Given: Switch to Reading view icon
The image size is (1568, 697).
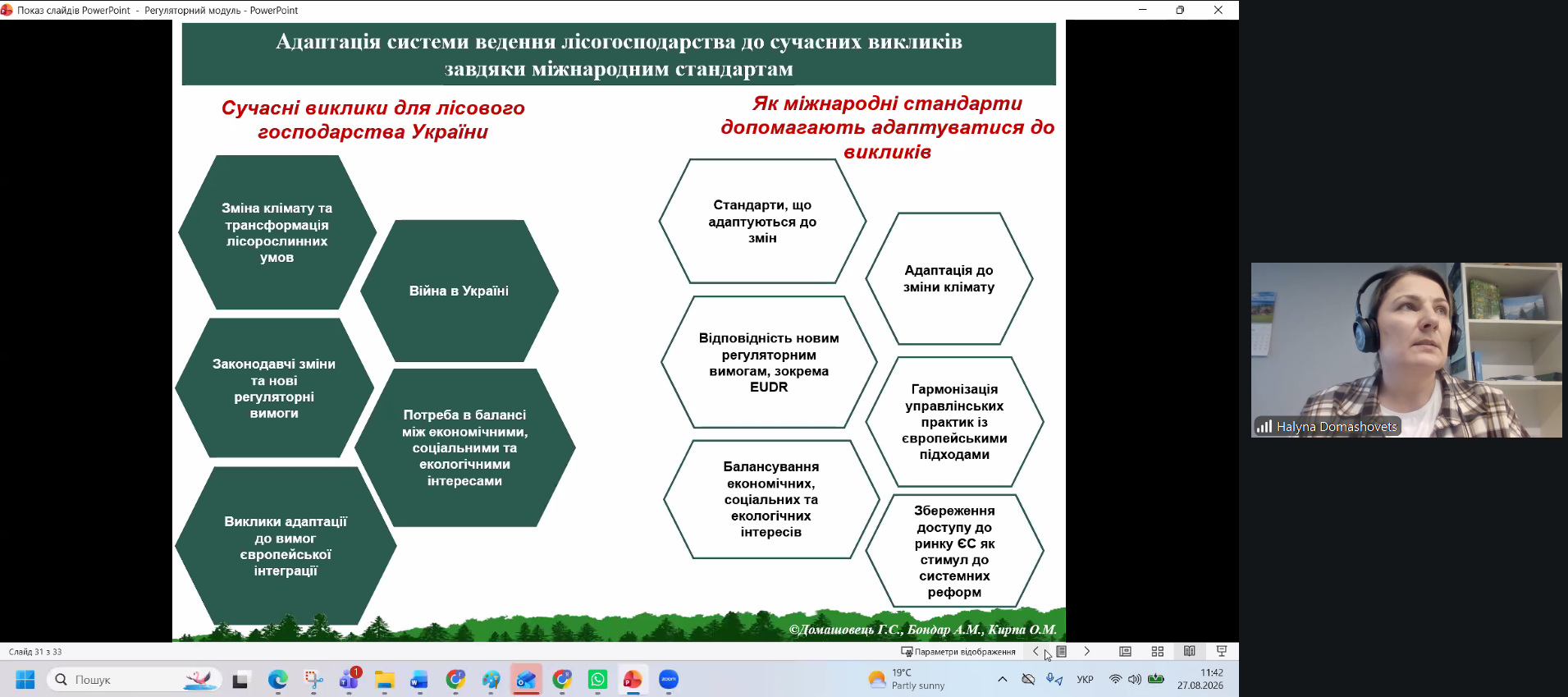Looking at the screenshot, I should [1189, 651].
